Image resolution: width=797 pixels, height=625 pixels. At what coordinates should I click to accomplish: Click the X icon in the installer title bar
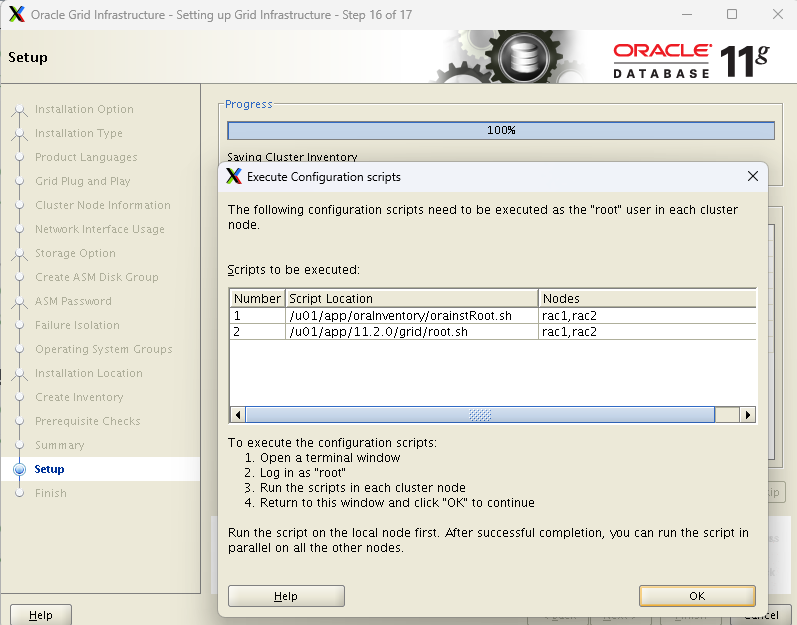pyautogui.click(x=17, y=14)
